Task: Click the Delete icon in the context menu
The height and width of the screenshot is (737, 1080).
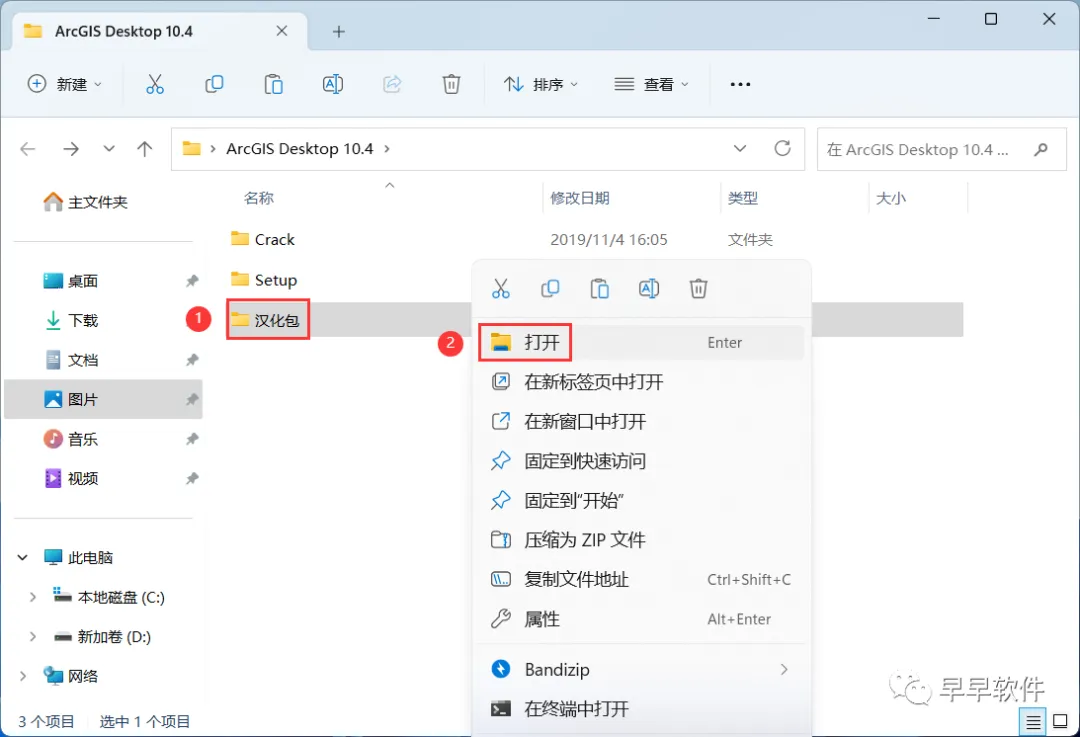Action: tap(698, 289)
